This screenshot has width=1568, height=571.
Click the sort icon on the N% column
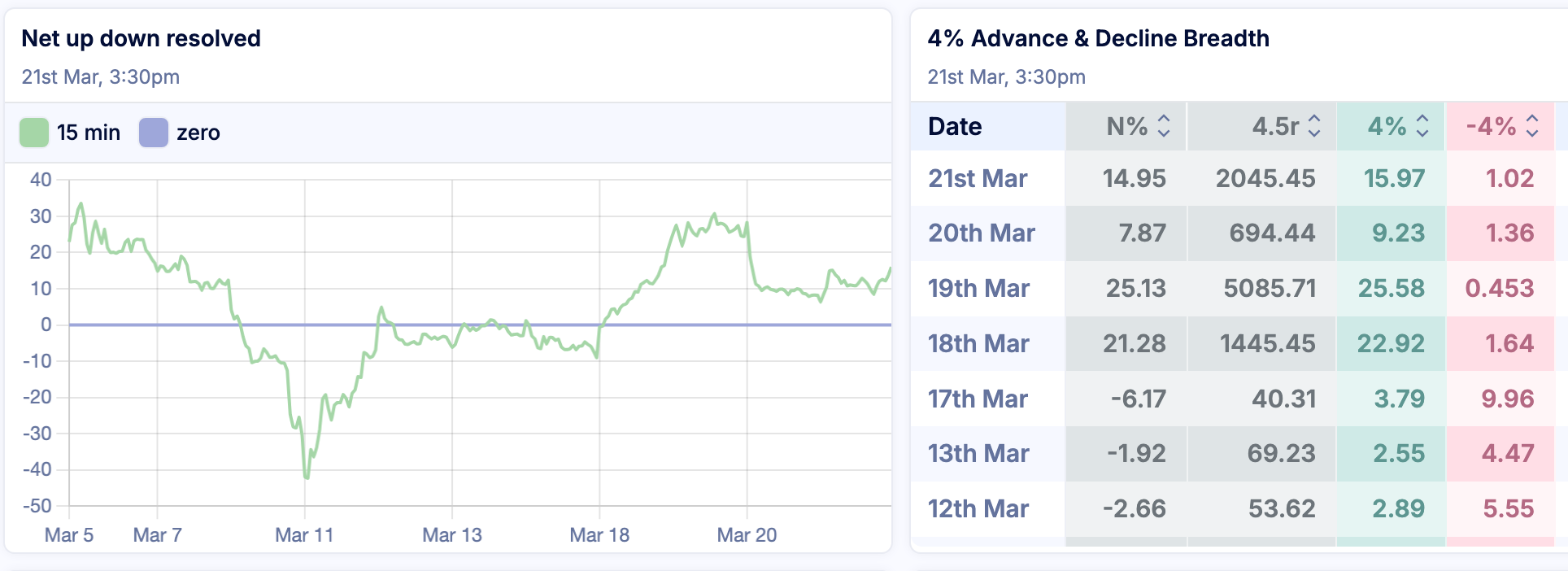1165,126
